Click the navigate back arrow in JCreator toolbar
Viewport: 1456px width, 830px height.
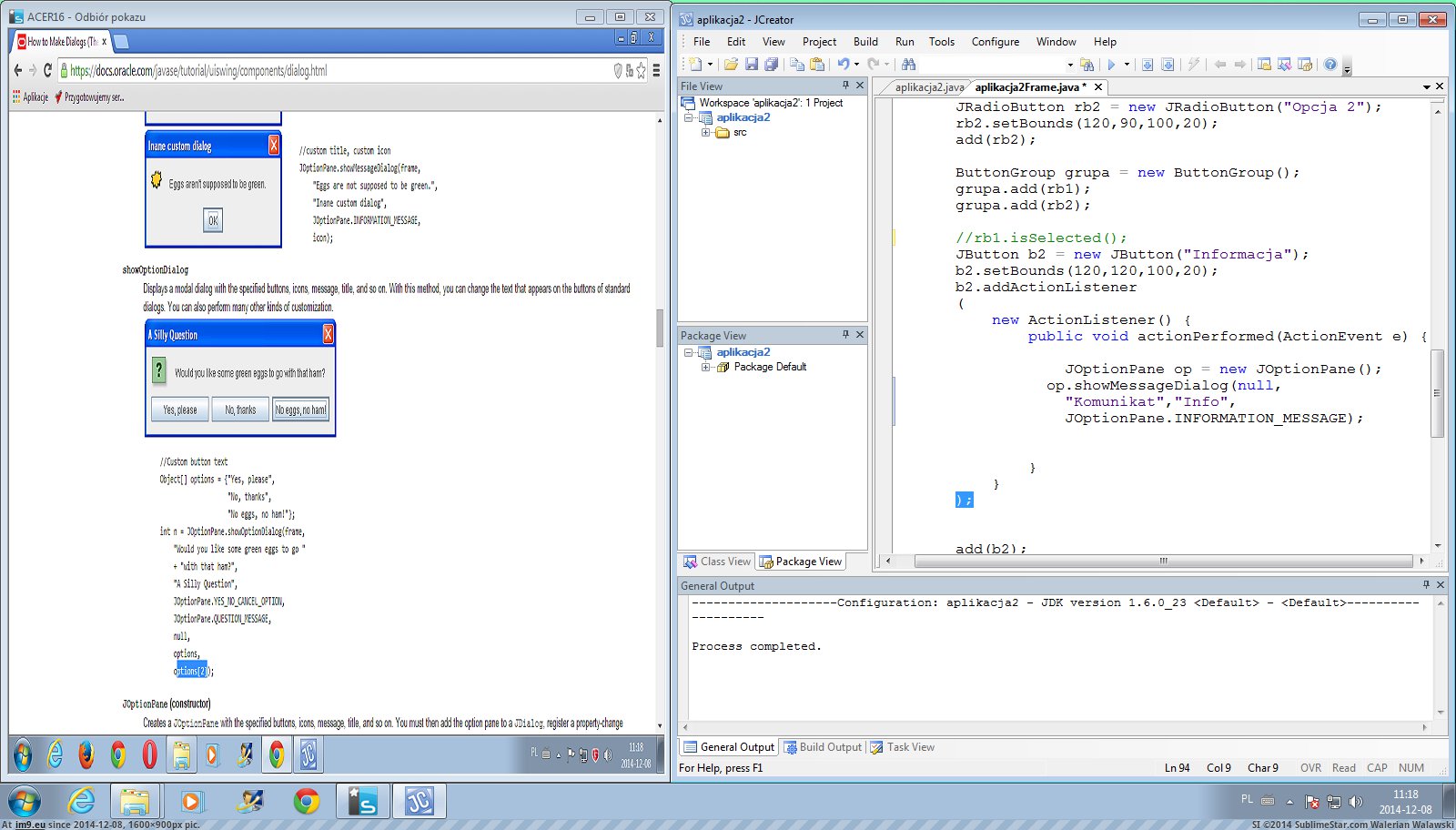(1220, 64)
